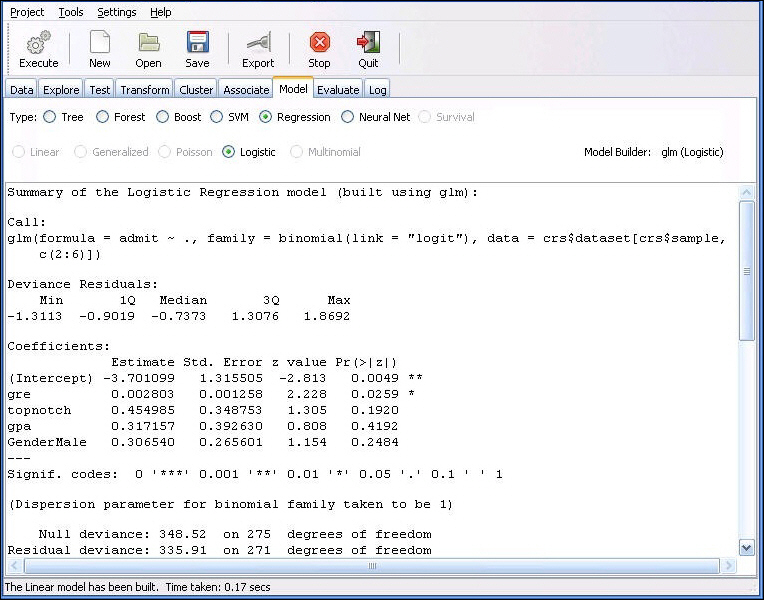Select the Logistic regression option
This screenshot has height=600, width=764.
click(x=228, y=152)
